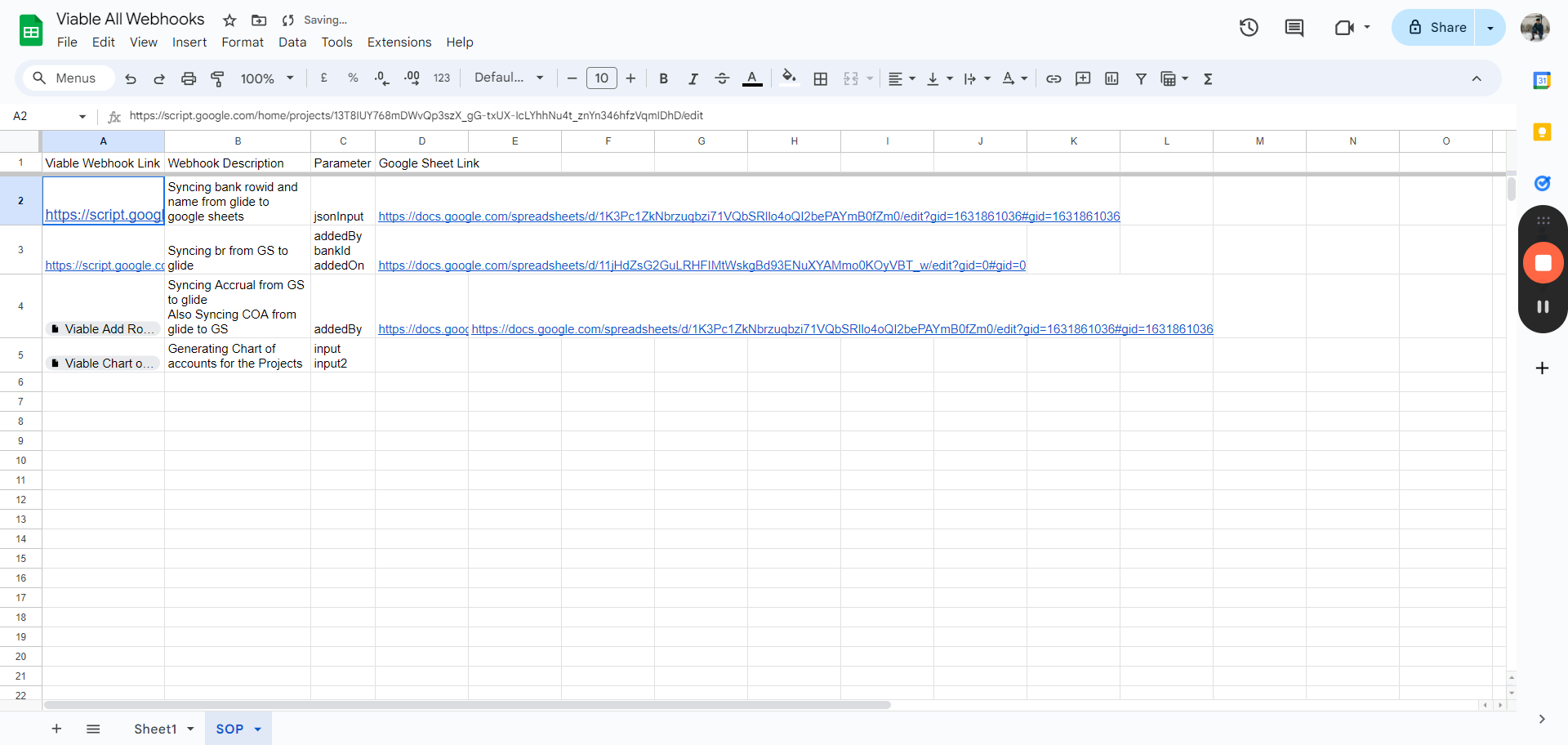Click the insert comment icon
Image resolution: width=1568 pixels, height=745 pixels.
(x=1083, y=78)
